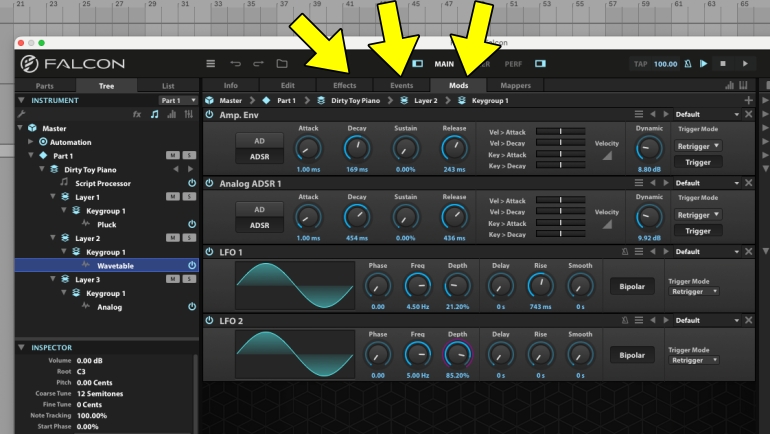Click the LFO 2 Depth knob
Image resolution: width=770 pixels, height=434 pixels.
point(458,354)
